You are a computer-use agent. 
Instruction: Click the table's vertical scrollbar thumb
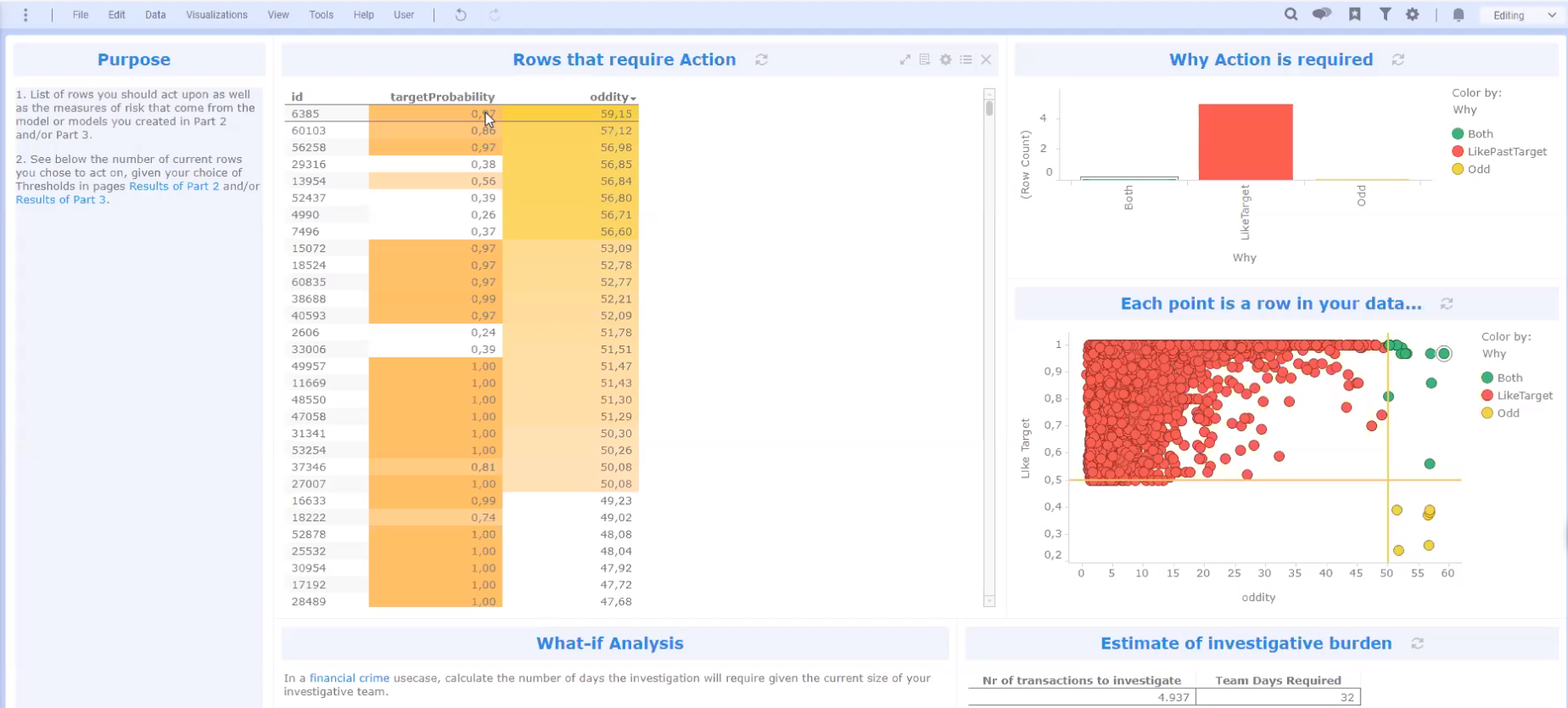(989, 108)
